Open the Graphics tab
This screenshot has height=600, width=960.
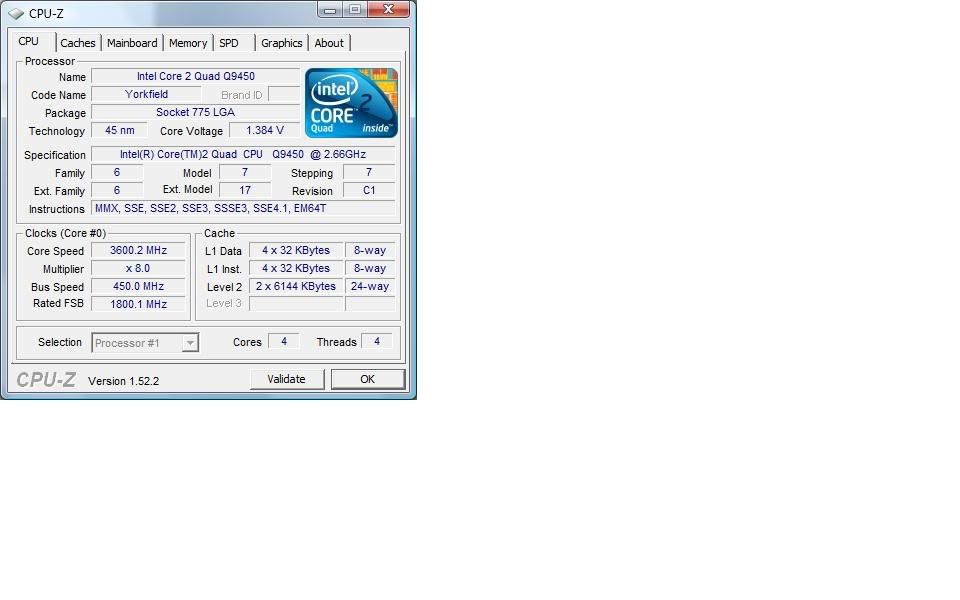click(x=282, y=43)
